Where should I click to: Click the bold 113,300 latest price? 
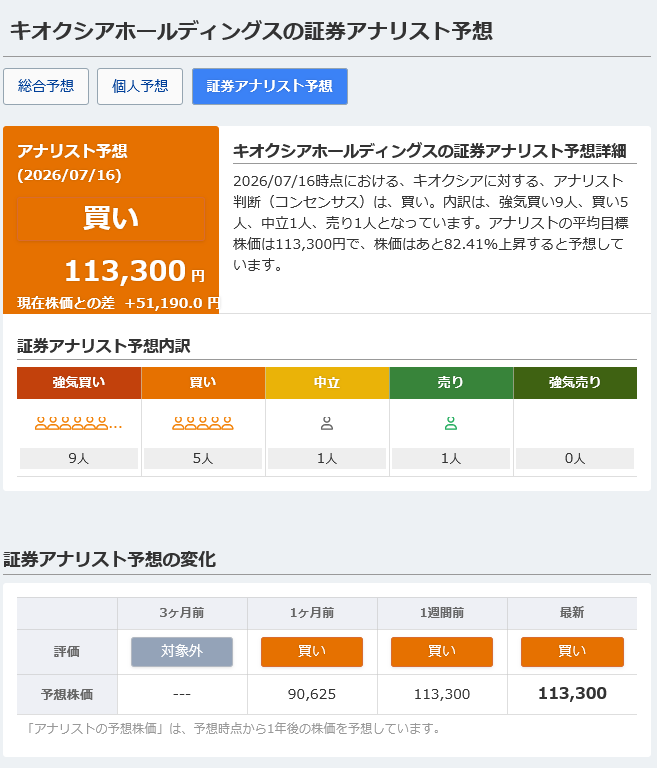[572, 694]
